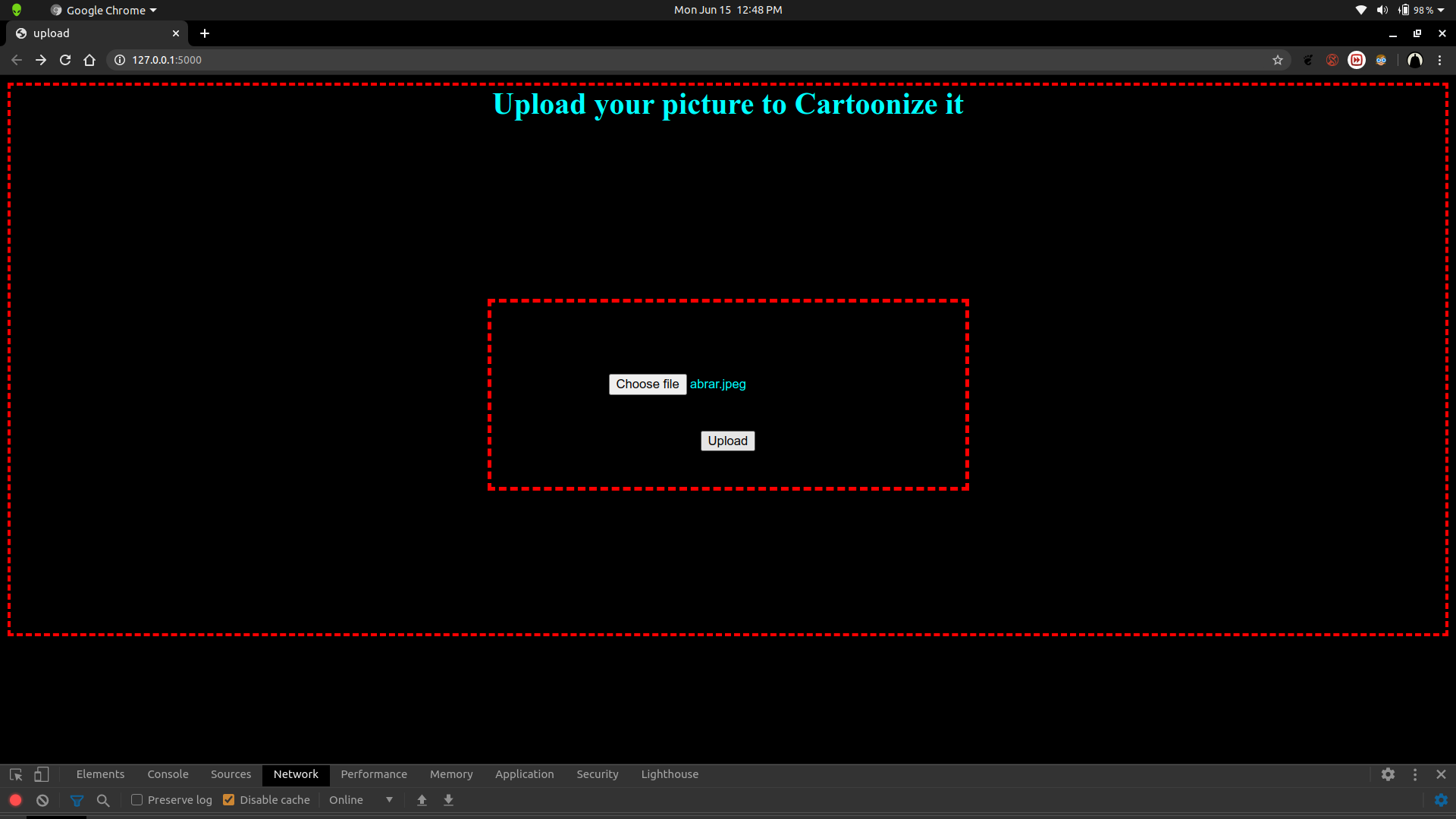
Task: Uncheck the Disable cache checkbox
Action: pyautogui.click(x=228, y=800)
